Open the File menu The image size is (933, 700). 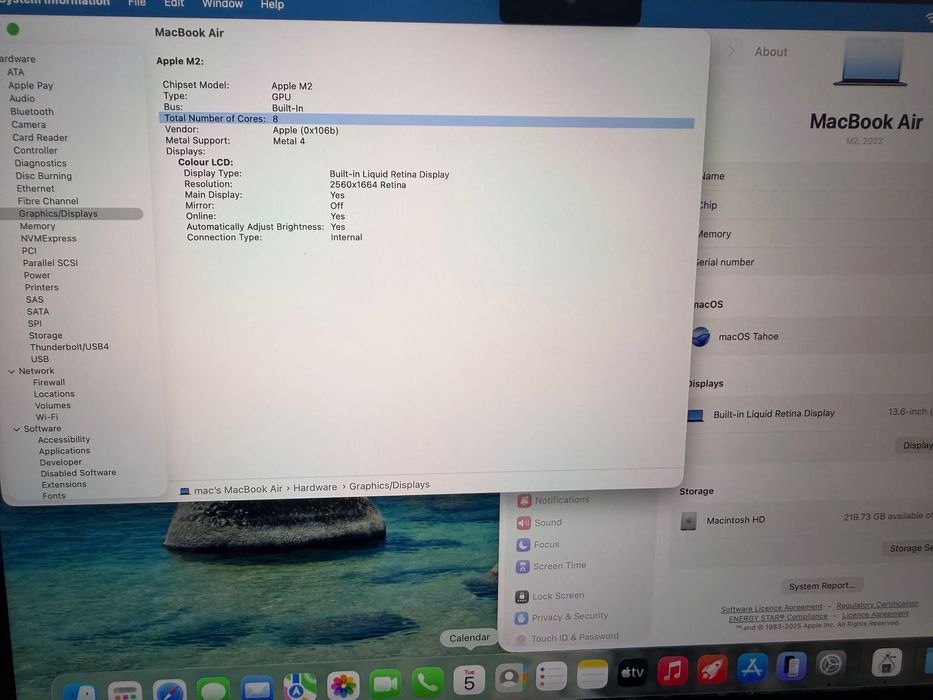tap(136, 3)
